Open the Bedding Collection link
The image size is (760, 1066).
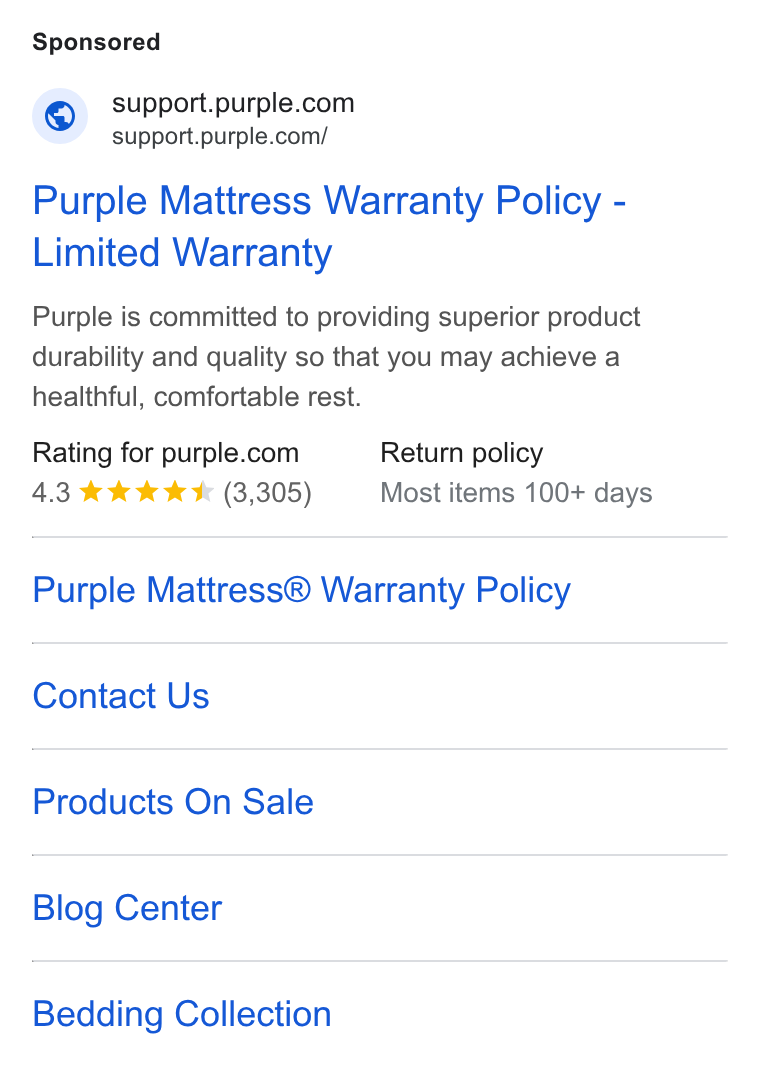click(182, 1014)
